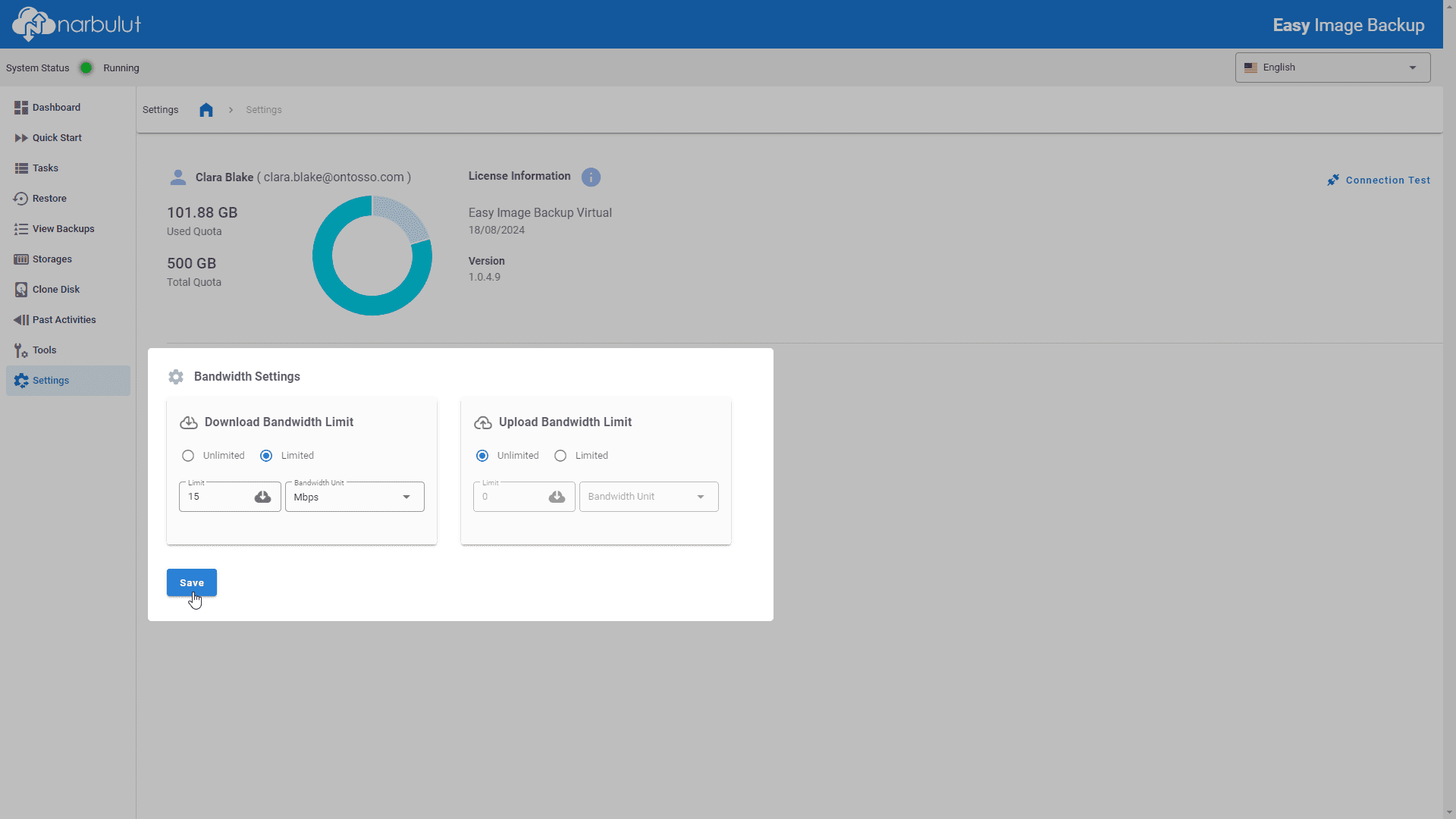
Task: Click the user avatar icon beside Clara Blake
Action: pos(178,177)
